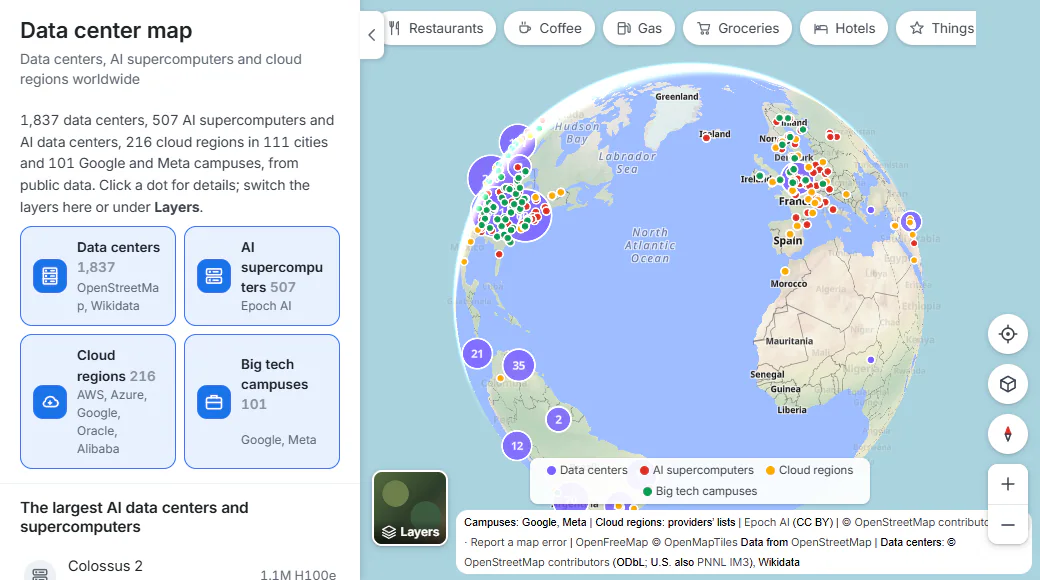The width and height of the screenshot is (1040, 580).
Task: Open the cluster marker labeled 2
Action: (558, 419)
